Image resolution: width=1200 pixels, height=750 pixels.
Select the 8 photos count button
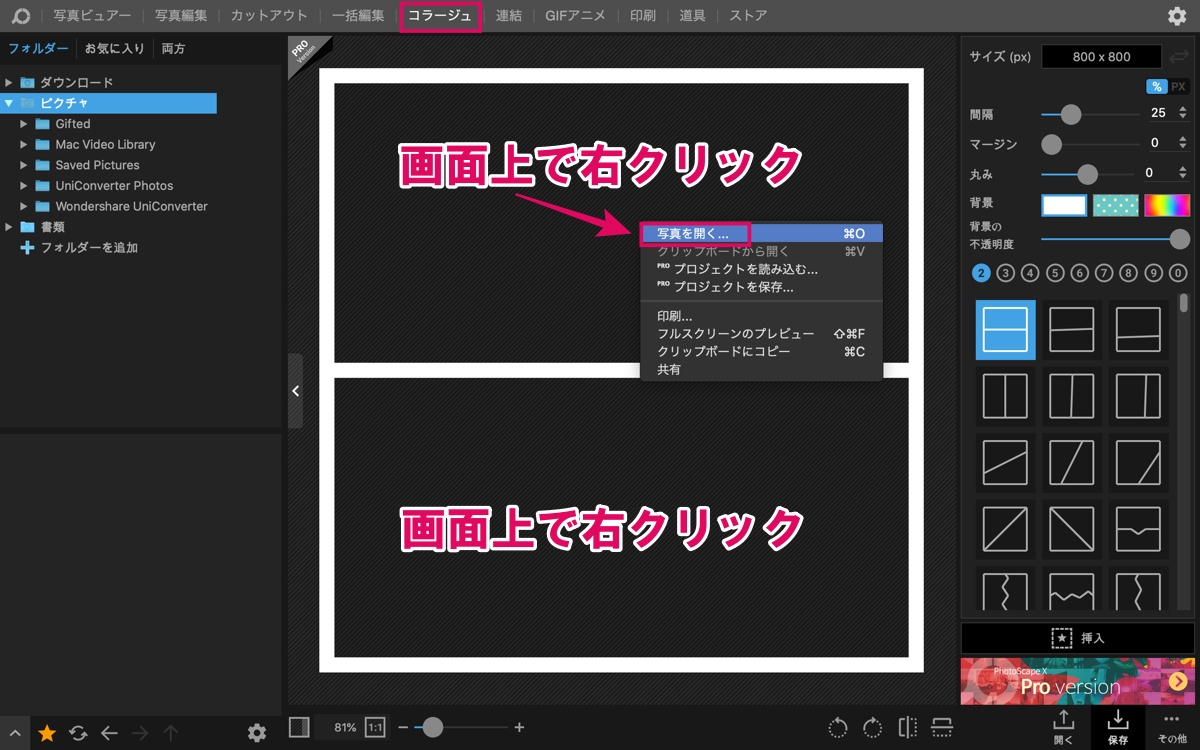(1129, 273)
